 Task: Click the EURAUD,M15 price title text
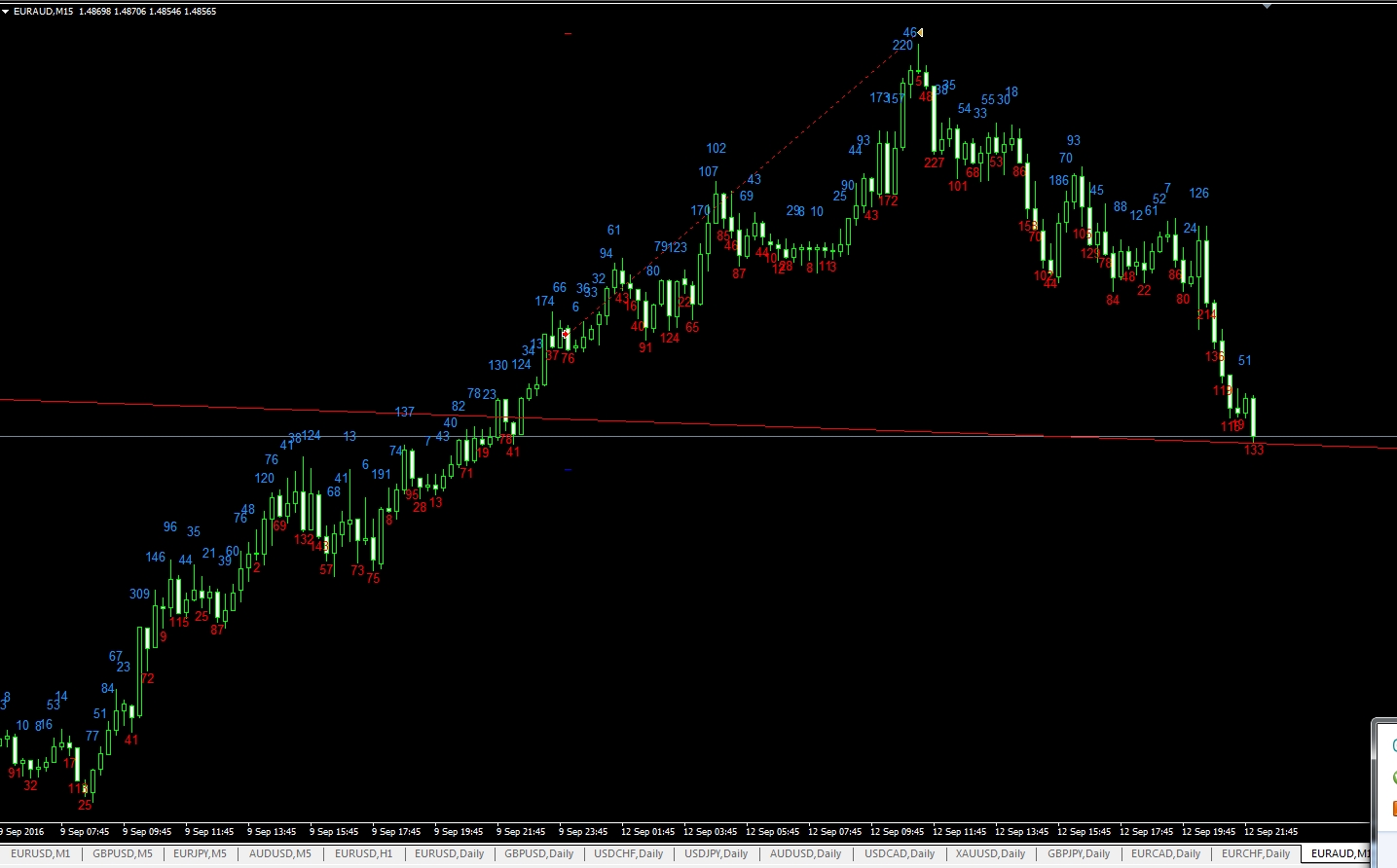(x=115, y=12)
